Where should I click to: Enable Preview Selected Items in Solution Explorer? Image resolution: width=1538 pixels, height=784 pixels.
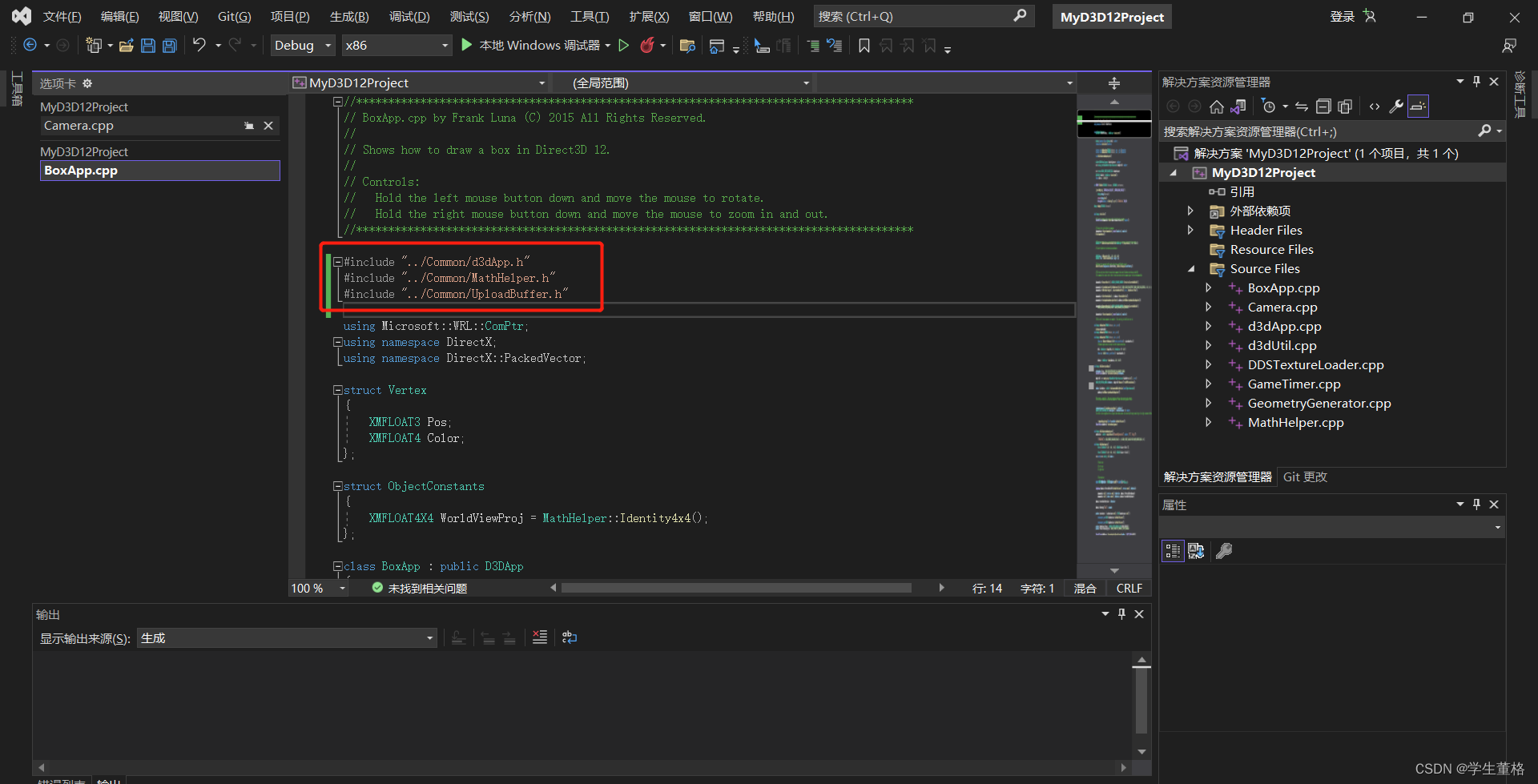pyautogui.click(x=1418, y=106)
